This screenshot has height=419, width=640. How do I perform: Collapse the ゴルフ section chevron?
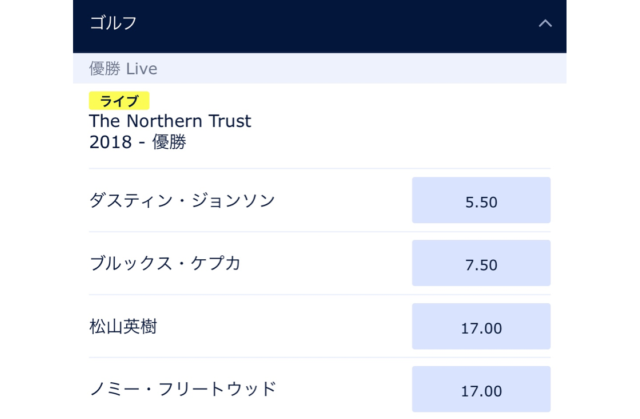pos(545,22)
